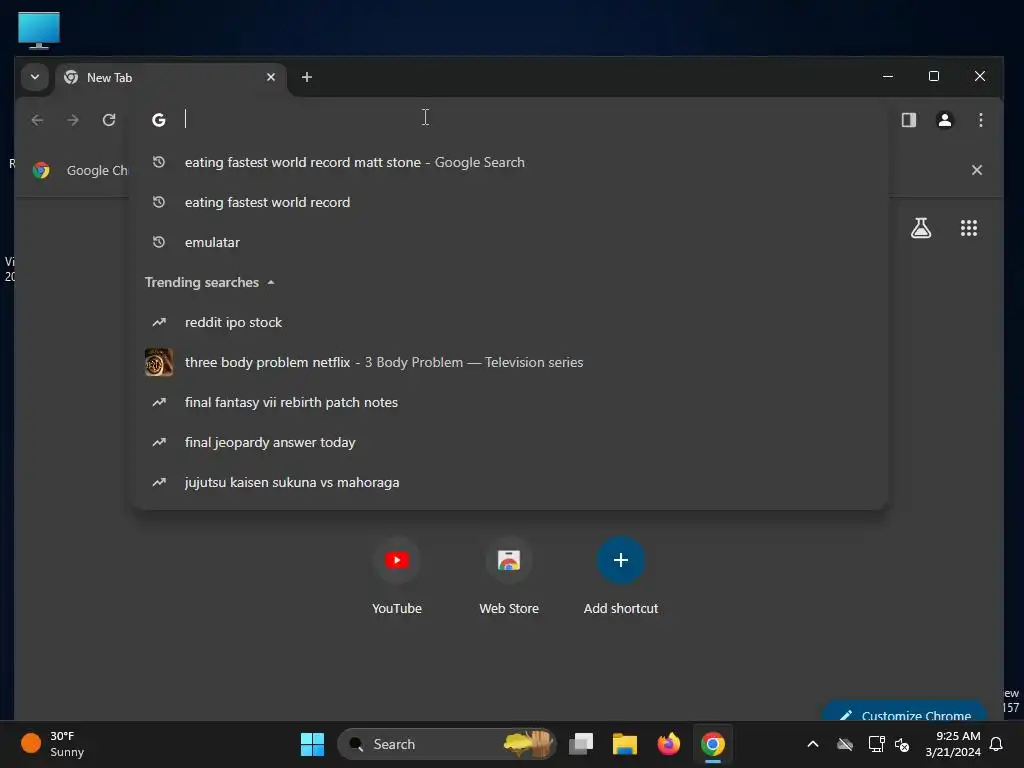Open the notification bell
Viewport: 1024px width, 768px height.
click(x=996, y=744)
